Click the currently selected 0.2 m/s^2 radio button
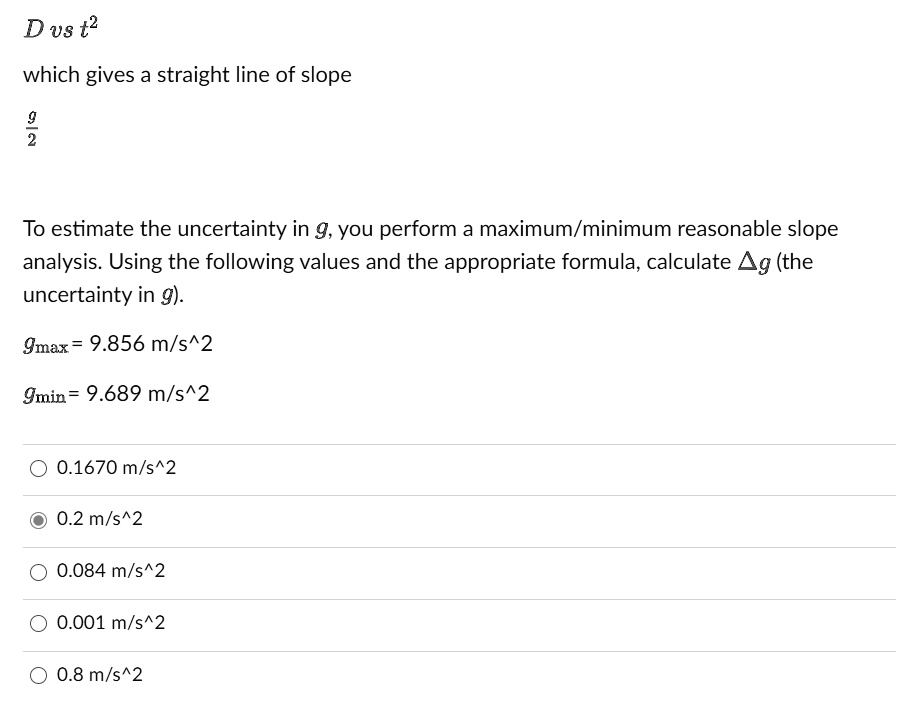The width and height of the screenshot is (903, 725). [x=38, y=519]
